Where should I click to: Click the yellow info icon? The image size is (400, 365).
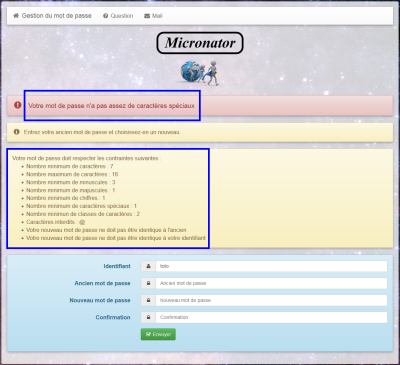click(x=16, y=132)
